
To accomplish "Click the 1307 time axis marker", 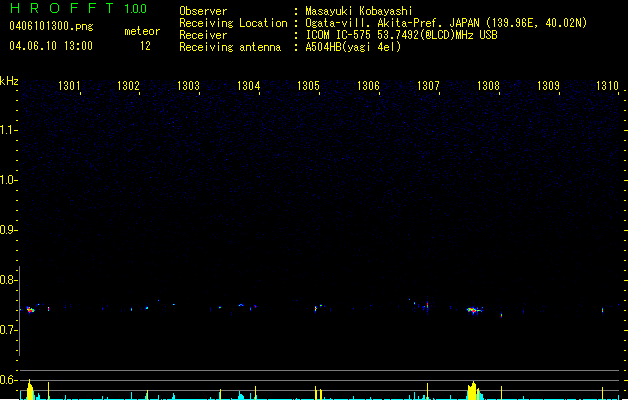I will [428, 85].
